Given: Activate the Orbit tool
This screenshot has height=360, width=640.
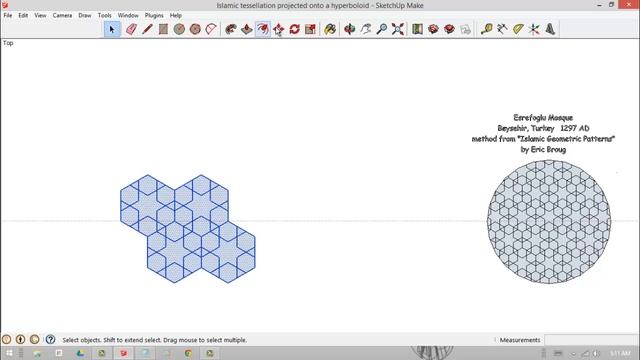Looking at the screenshot, I should tap(350, 29).
